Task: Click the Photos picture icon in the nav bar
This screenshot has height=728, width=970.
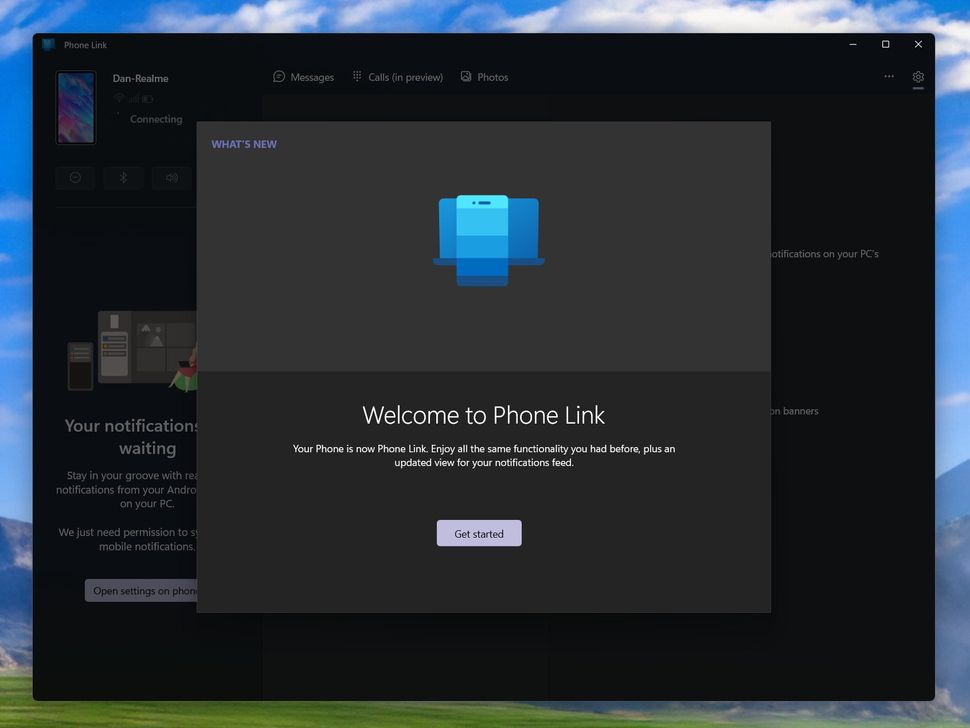Action: 465,76
